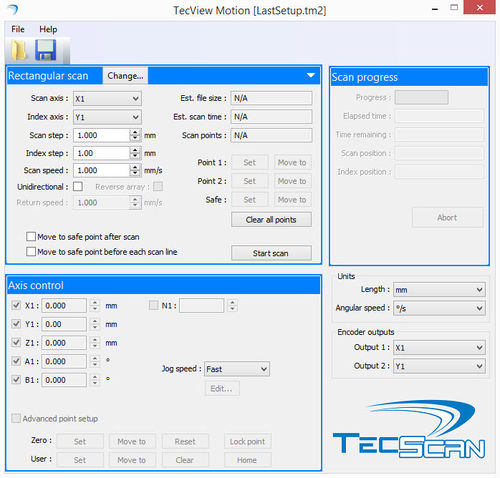Click the Scan speed value field
The height and width of the screenshot is (478, 500).
coord(101,170)
